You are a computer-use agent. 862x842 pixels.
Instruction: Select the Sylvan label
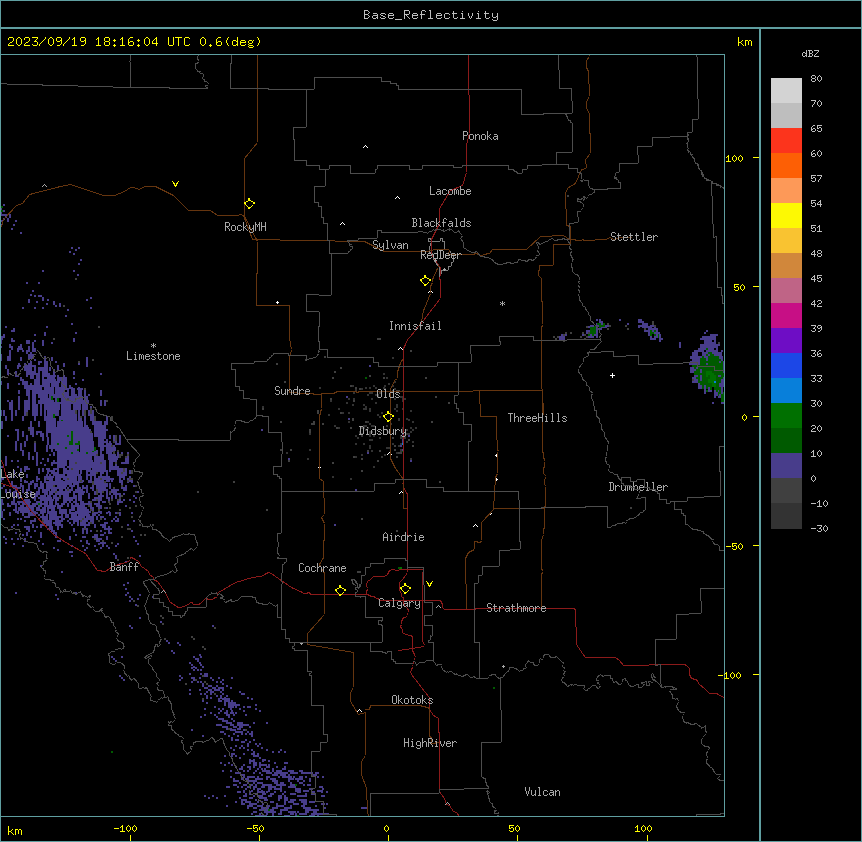[x=390, y=245]
